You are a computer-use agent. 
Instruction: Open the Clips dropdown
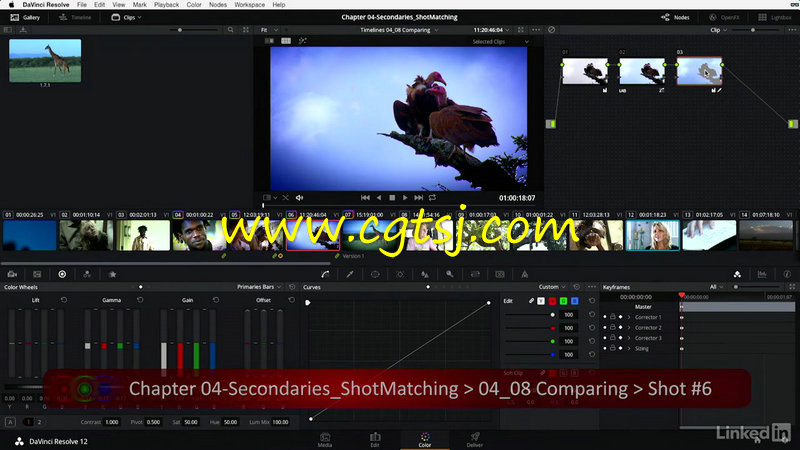coord(127,17)
